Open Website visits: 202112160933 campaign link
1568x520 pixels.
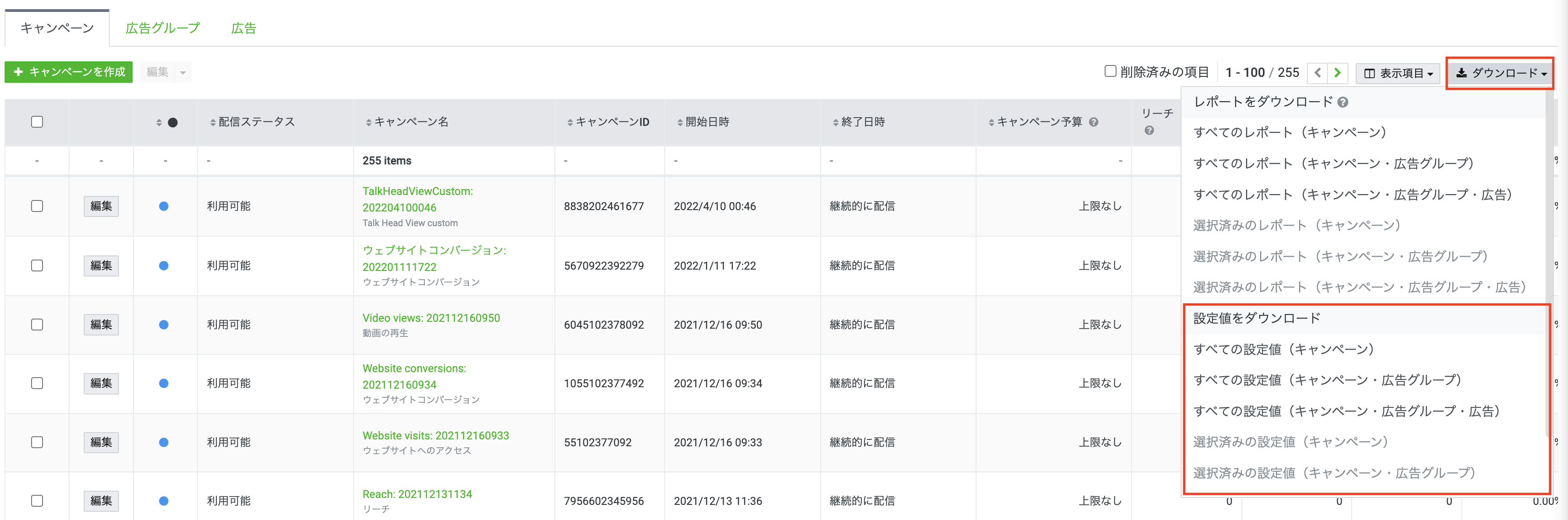click(x=435, y=435)
